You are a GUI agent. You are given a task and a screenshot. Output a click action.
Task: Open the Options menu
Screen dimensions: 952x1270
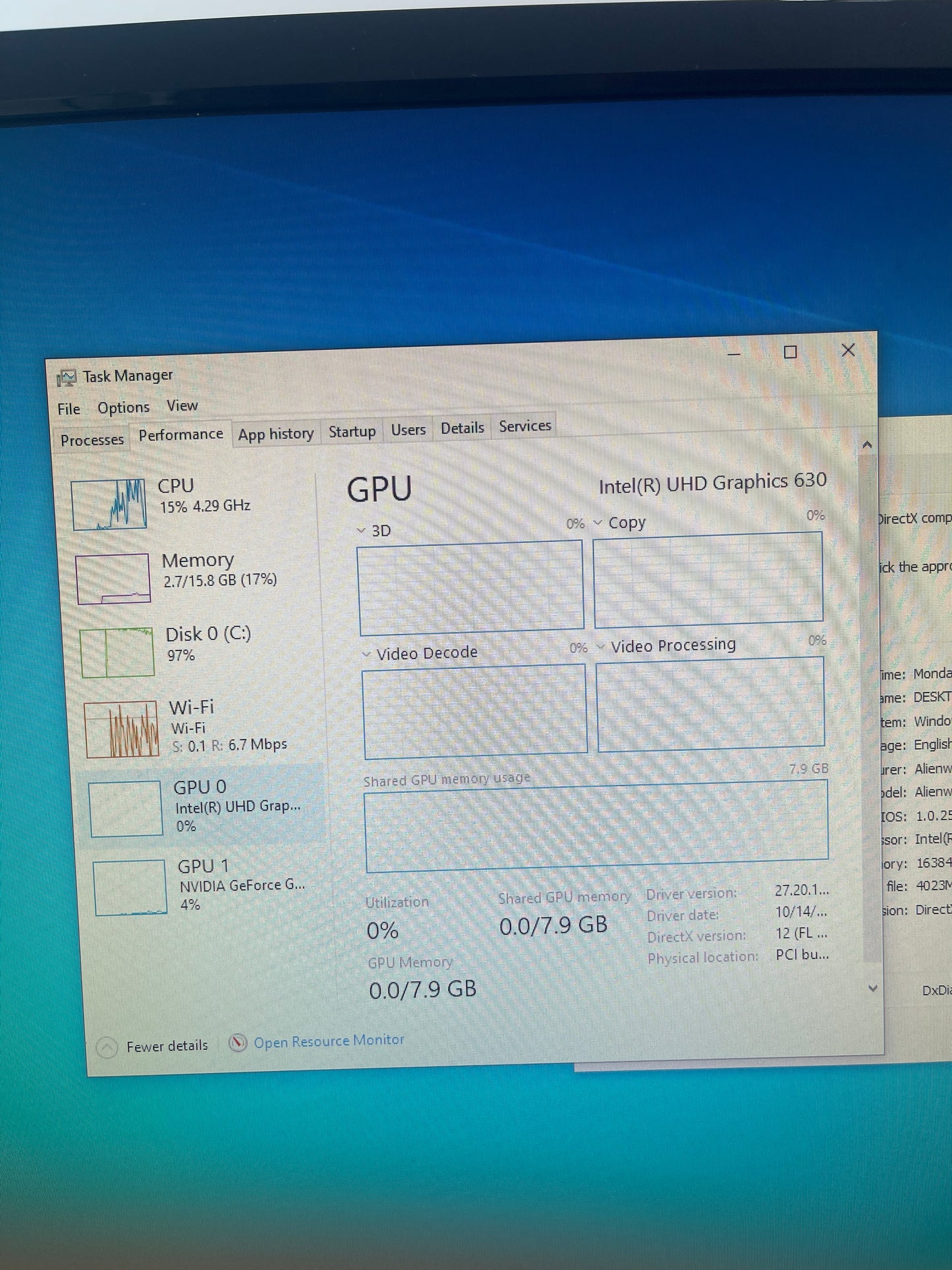click(123, 407)
